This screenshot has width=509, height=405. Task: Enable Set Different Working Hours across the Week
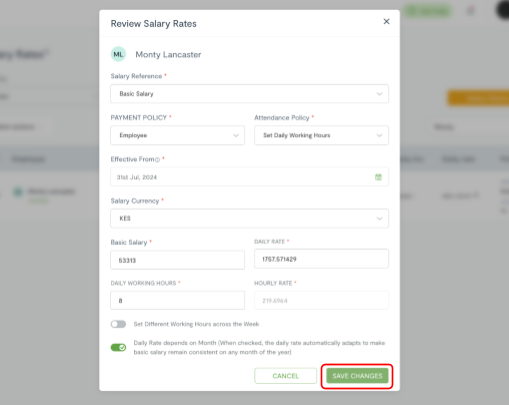pyautogui.click(x=118, y=324)
